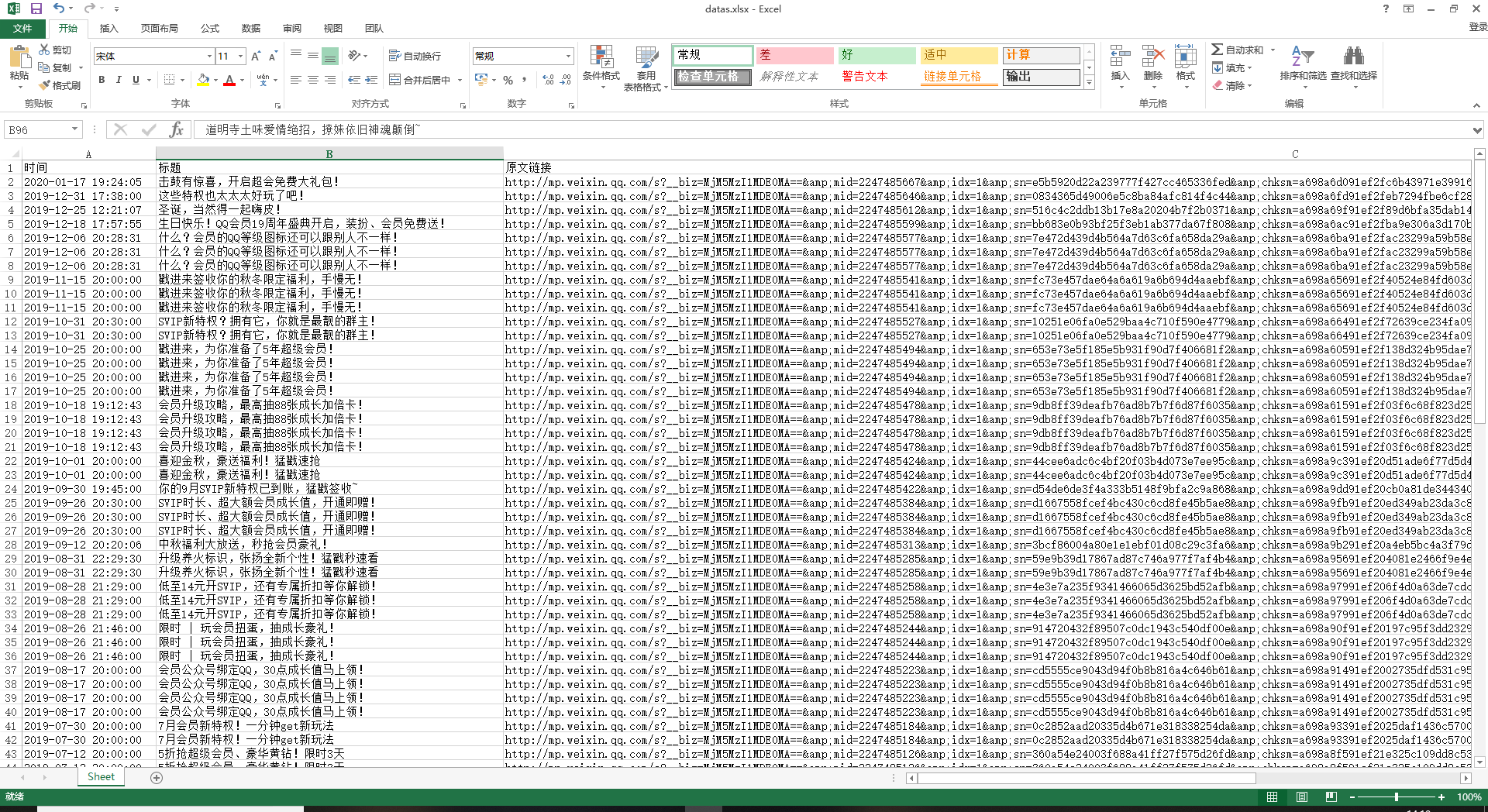The image size is (1488, 812).
Task: Toggle bold formatting
Action: (102, 80)
